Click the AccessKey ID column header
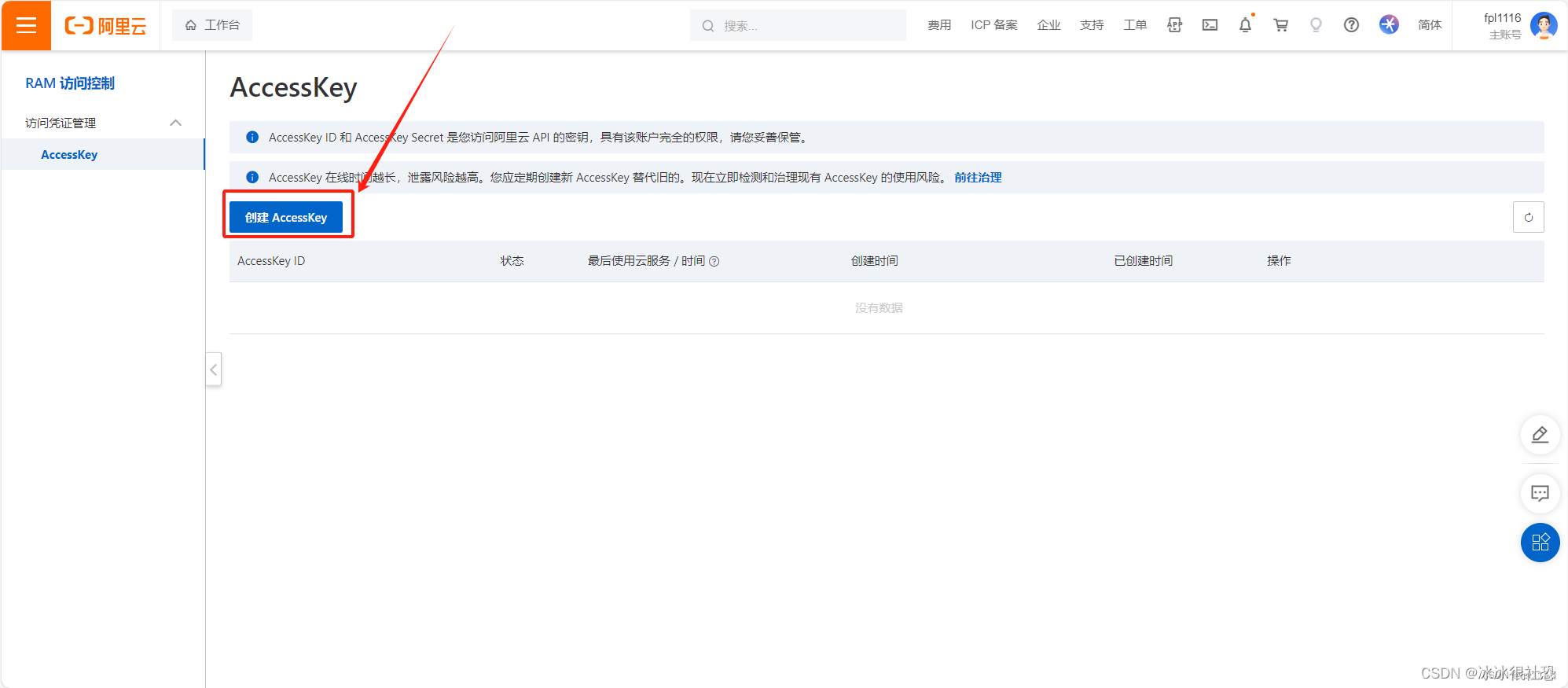Screen dimensions: 1568x688 click(271, 261)
